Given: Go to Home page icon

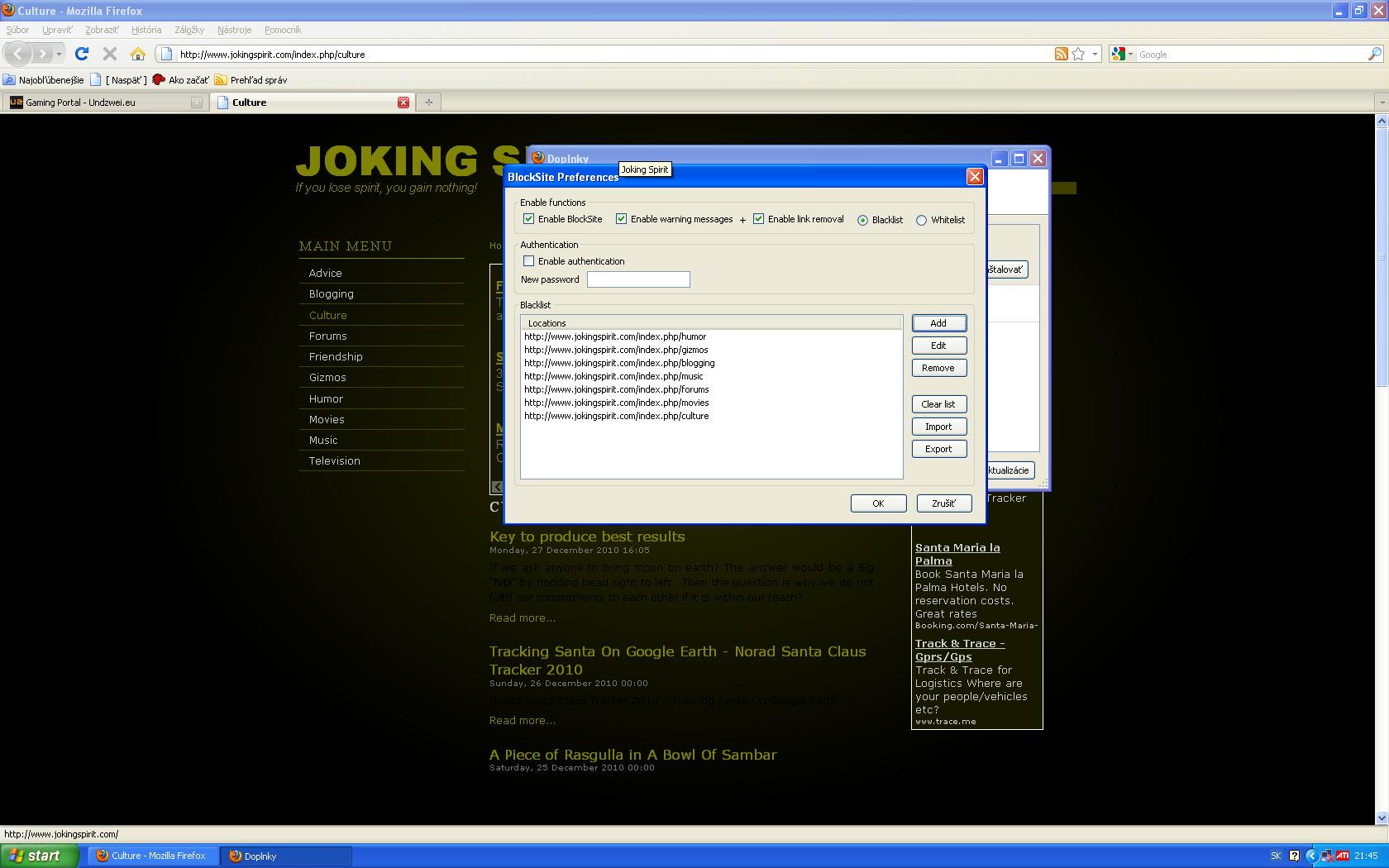Looking at the screenshot, I should [138, 55].
